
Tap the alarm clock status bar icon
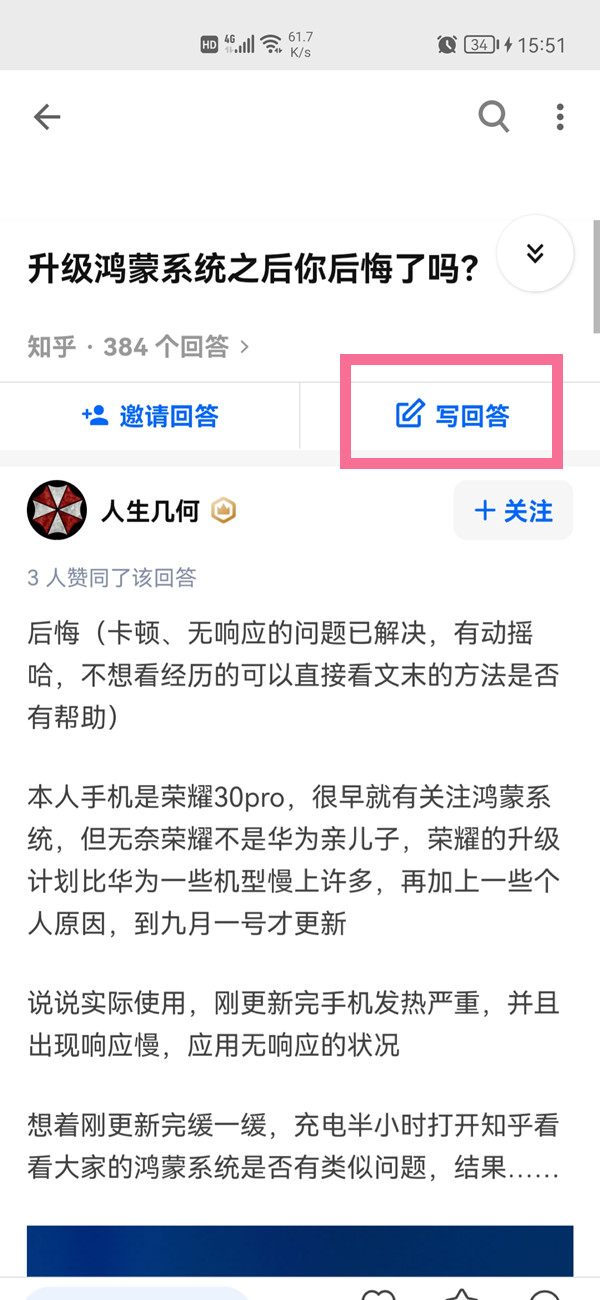(446, 44)
